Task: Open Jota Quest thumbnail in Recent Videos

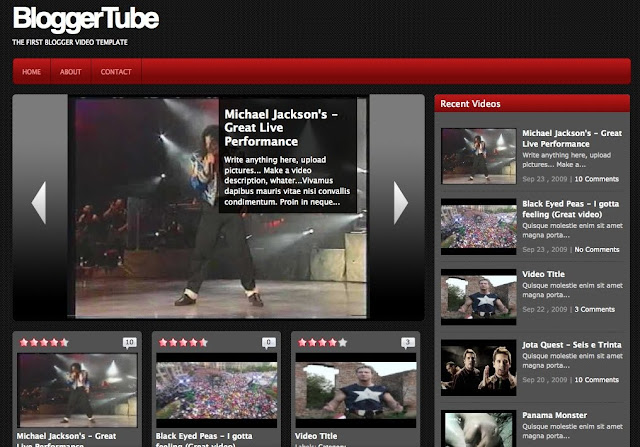Action: (x=478, y=368)
